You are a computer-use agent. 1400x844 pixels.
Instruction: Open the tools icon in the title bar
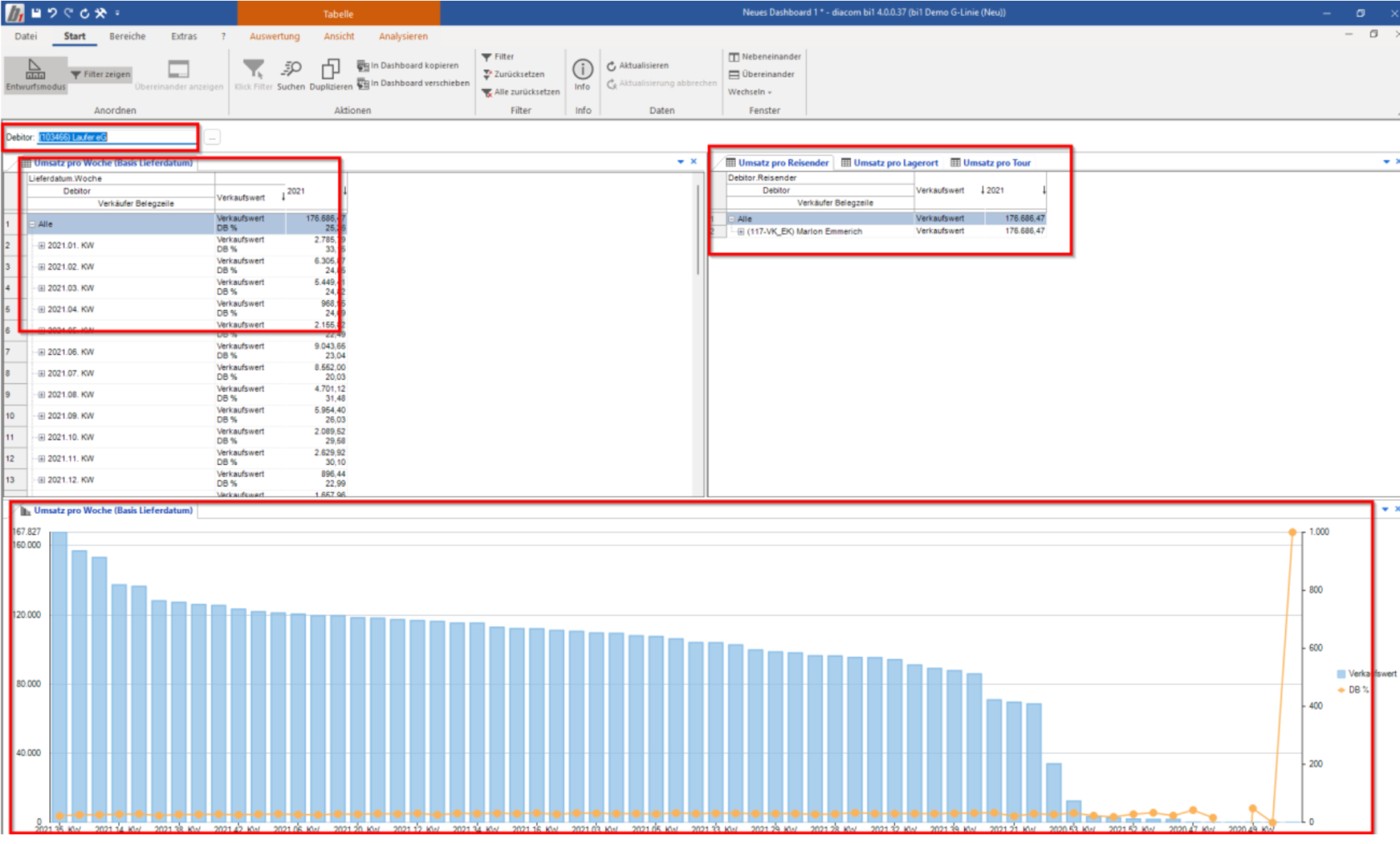[x=101, y=12]
